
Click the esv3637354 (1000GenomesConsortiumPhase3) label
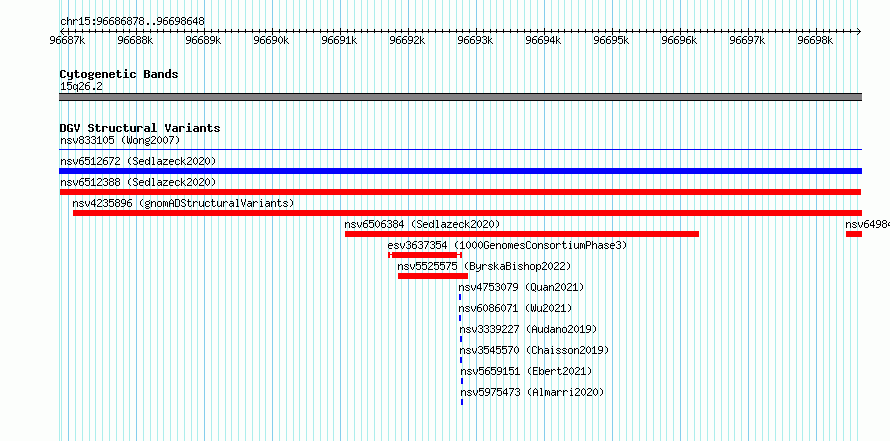(x=507, y=245)
